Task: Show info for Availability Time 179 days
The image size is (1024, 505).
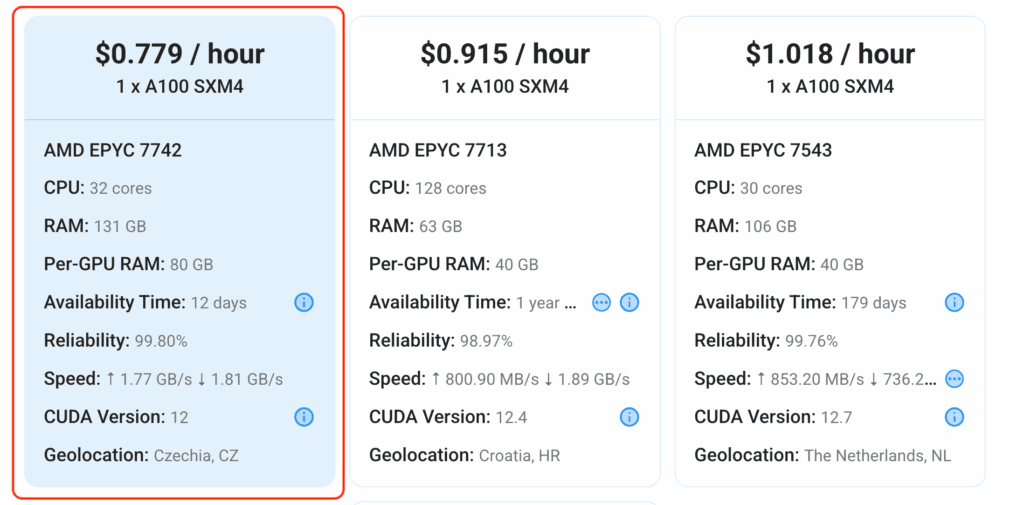Action: tap(954, 302)
